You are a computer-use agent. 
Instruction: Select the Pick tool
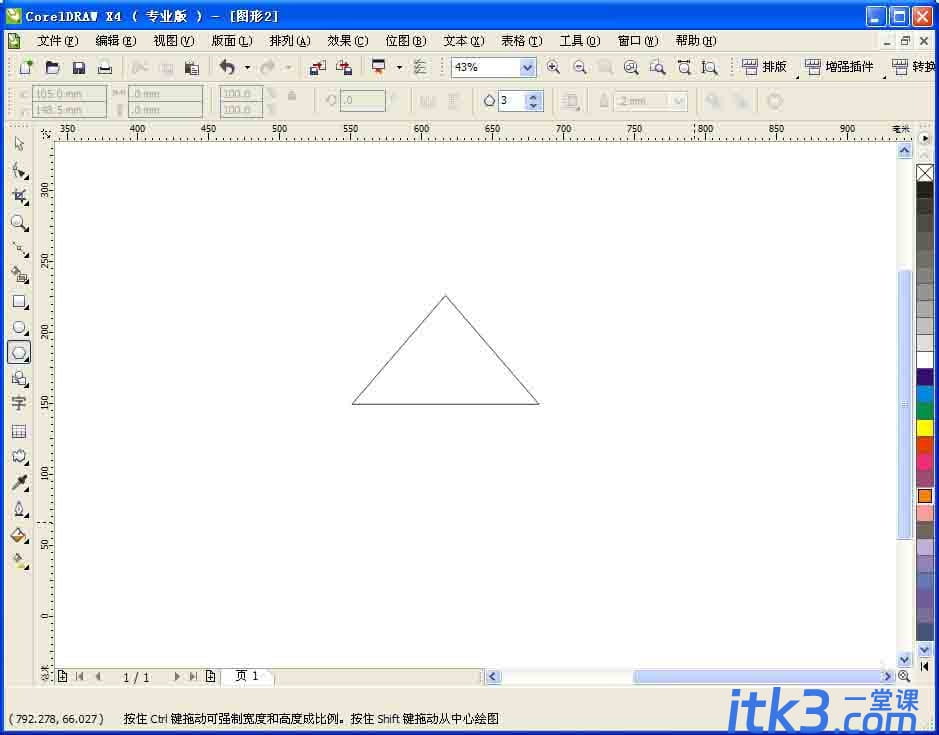(x=19, y=144)
